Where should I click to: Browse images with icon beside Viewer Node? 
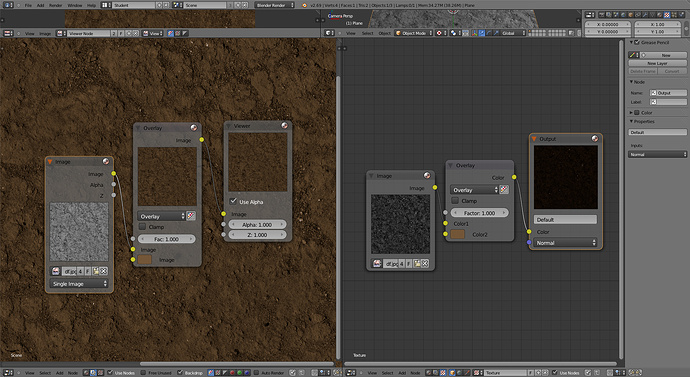pyautogui.click(x=61, y=33)
